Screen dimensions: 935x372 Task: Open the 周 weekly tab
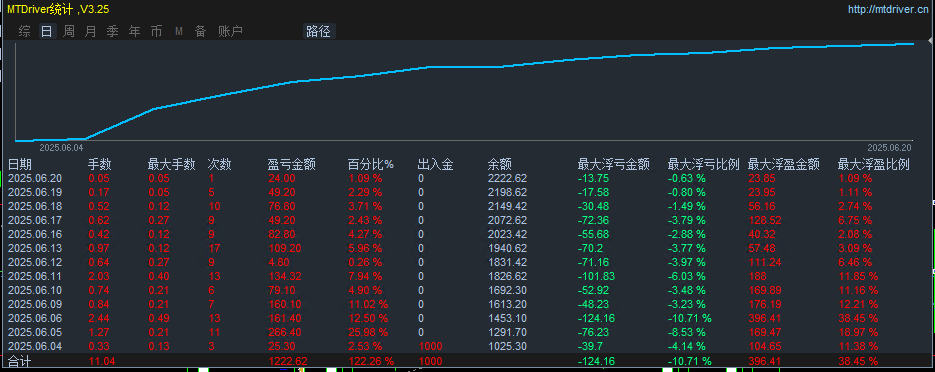(69, 32)
